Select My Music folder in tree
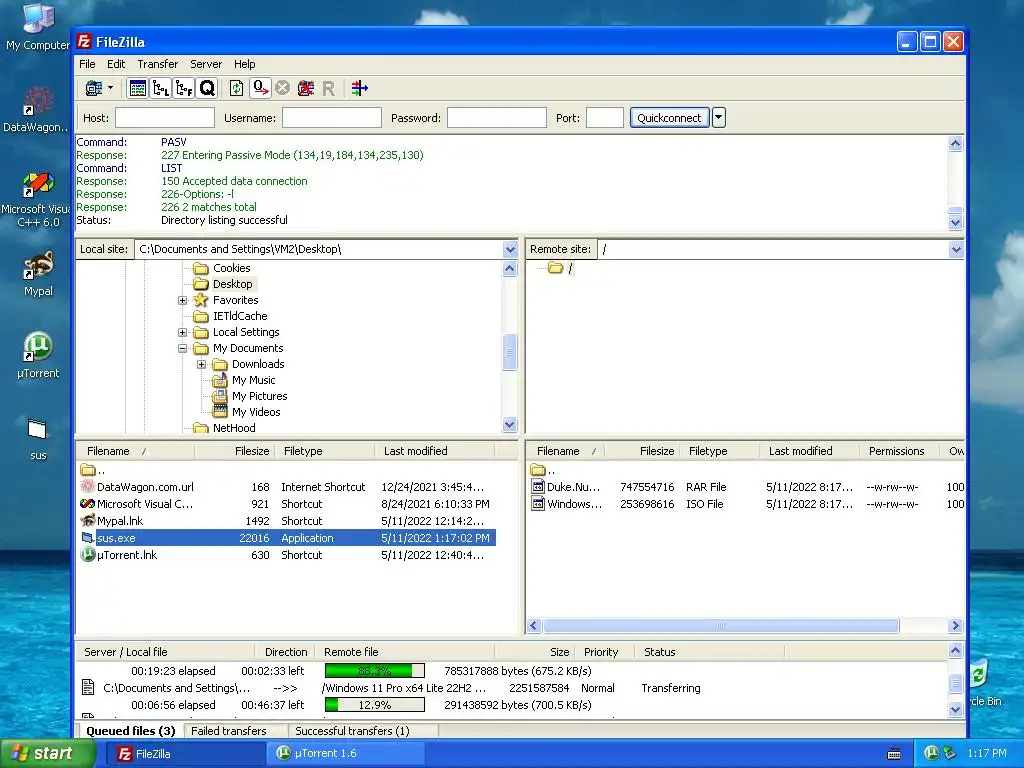The image size is (1024, 768). point(253,380)
